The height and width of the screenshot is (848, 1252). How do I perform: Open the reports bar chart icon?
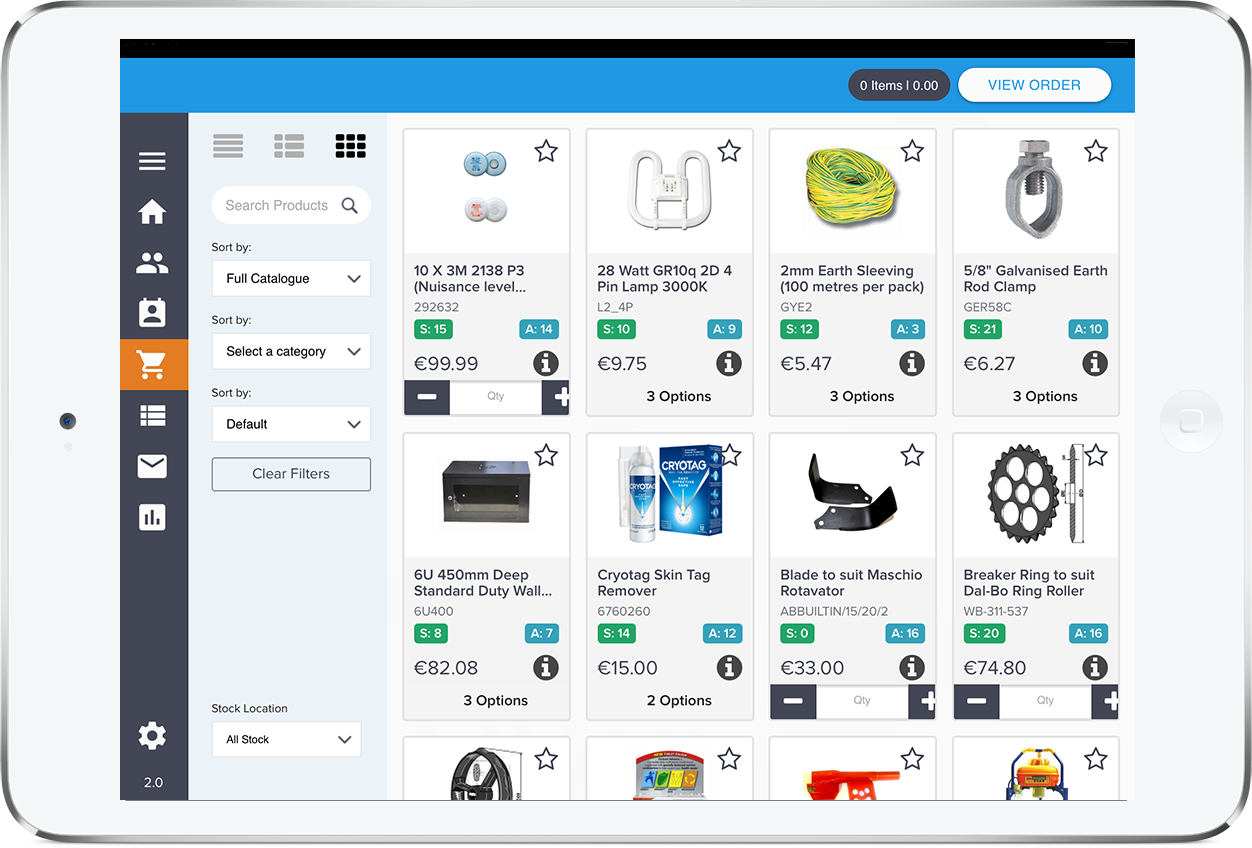coord(152,517)
